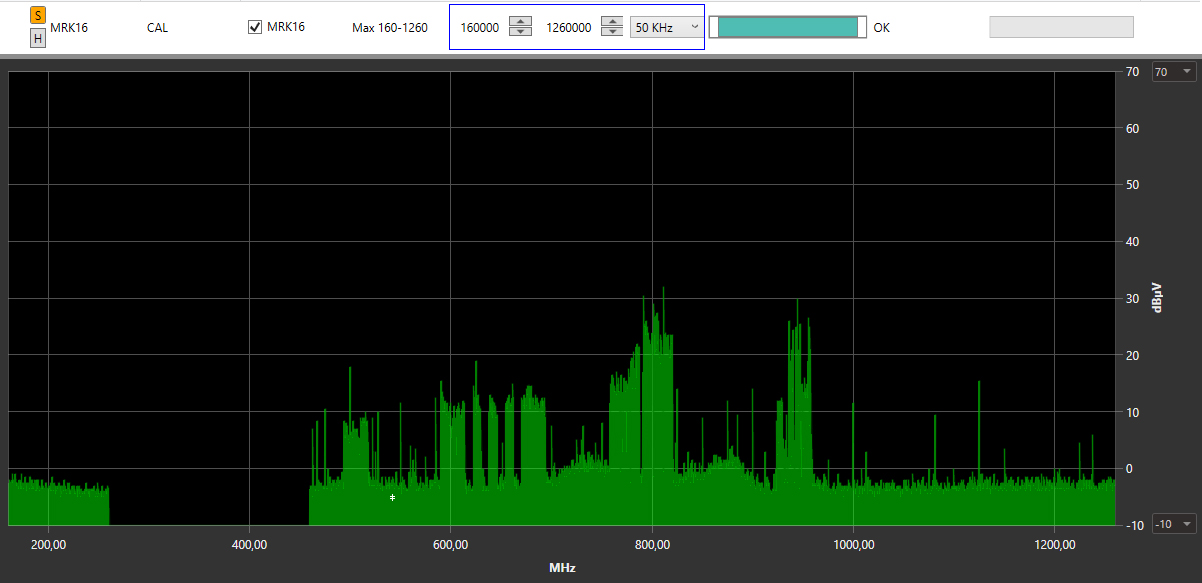1202x583 pixels.
Task: Click the OK status label
Action: click(x=881, y=28)
